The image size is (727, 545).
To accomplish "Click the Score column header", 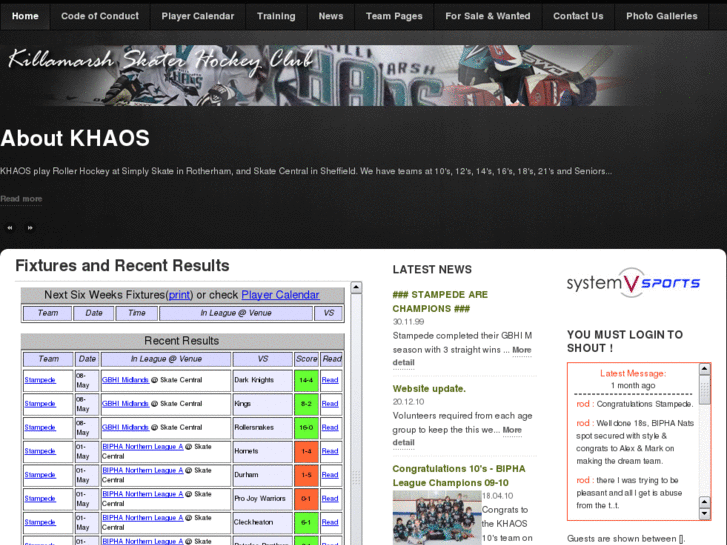I will 306,359.
